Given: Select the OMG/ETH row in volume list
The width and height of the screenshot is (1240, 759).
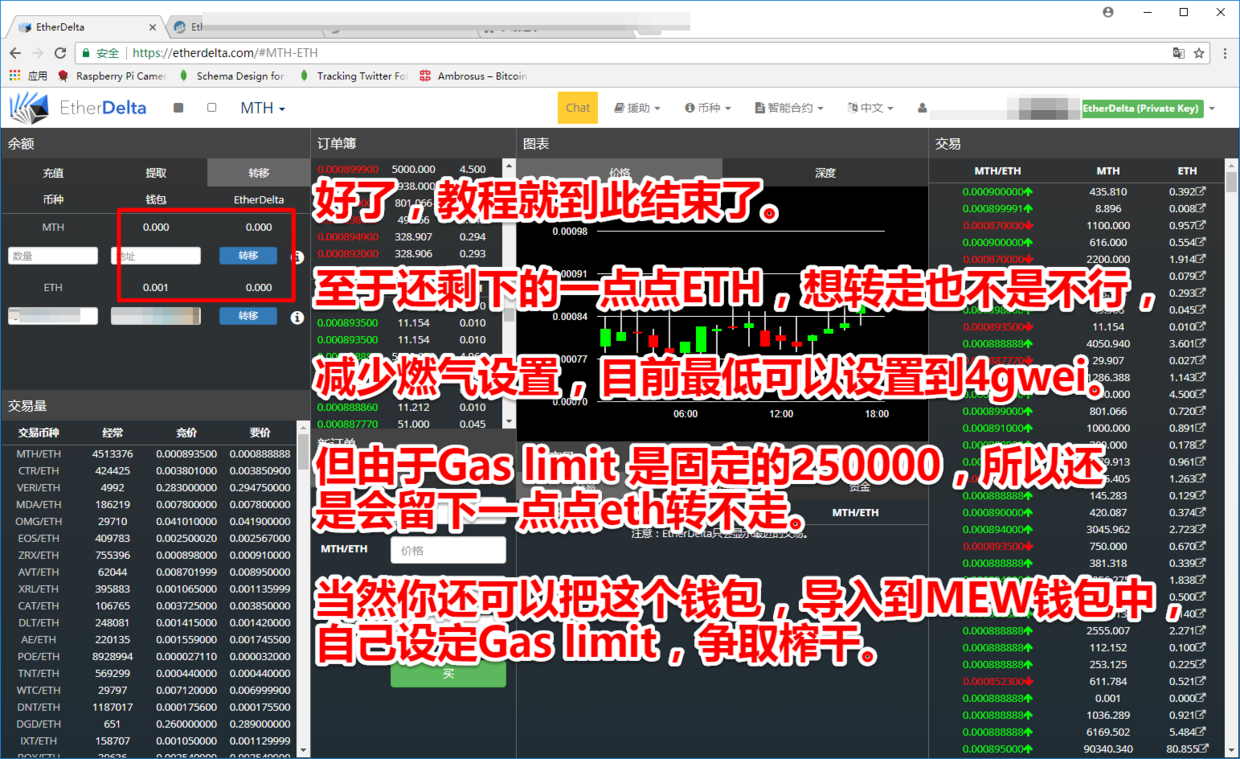Looking at the screenshot, I should point(151,521).
